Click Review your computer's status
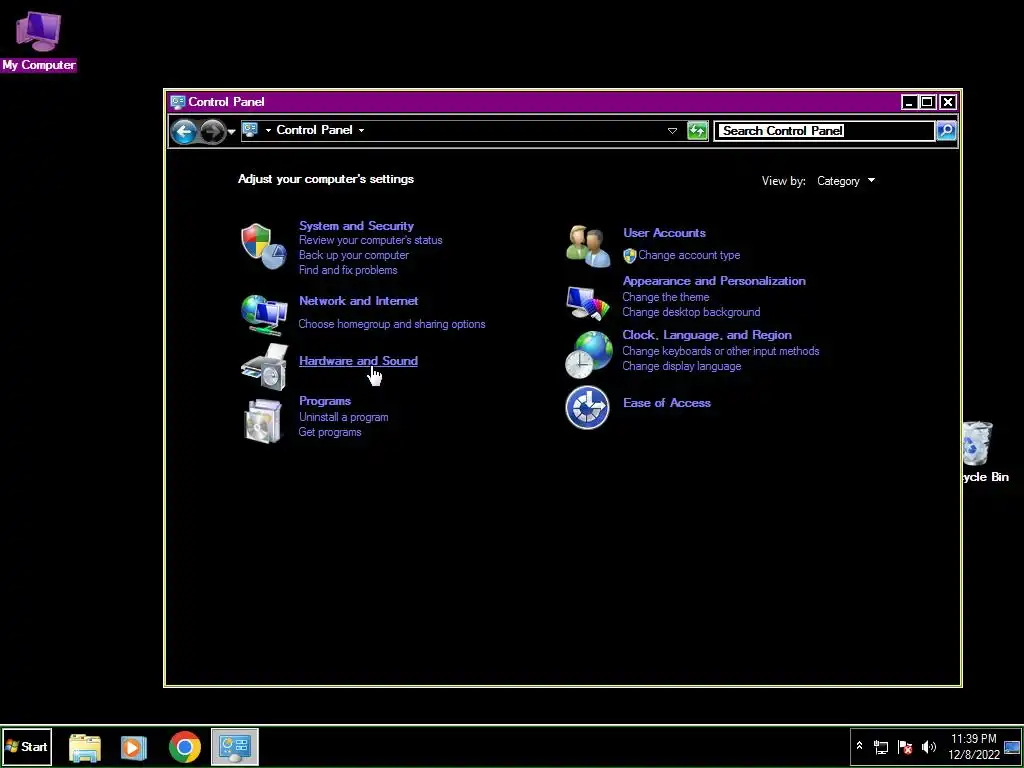1024x768 pixels. click(370, 240)
